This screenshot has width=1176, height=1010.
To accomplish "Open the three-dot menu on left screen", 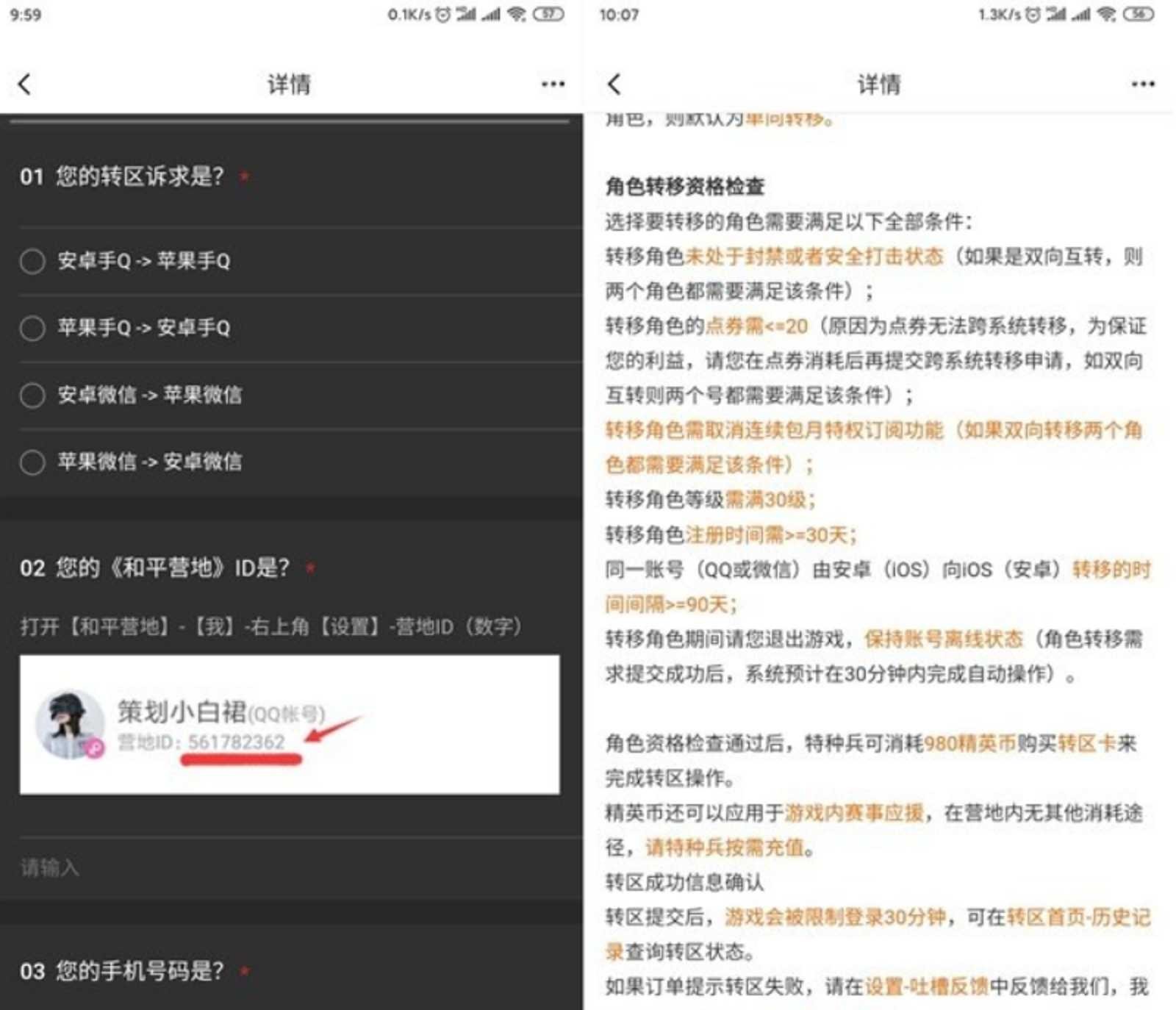I will pos(553,84).
